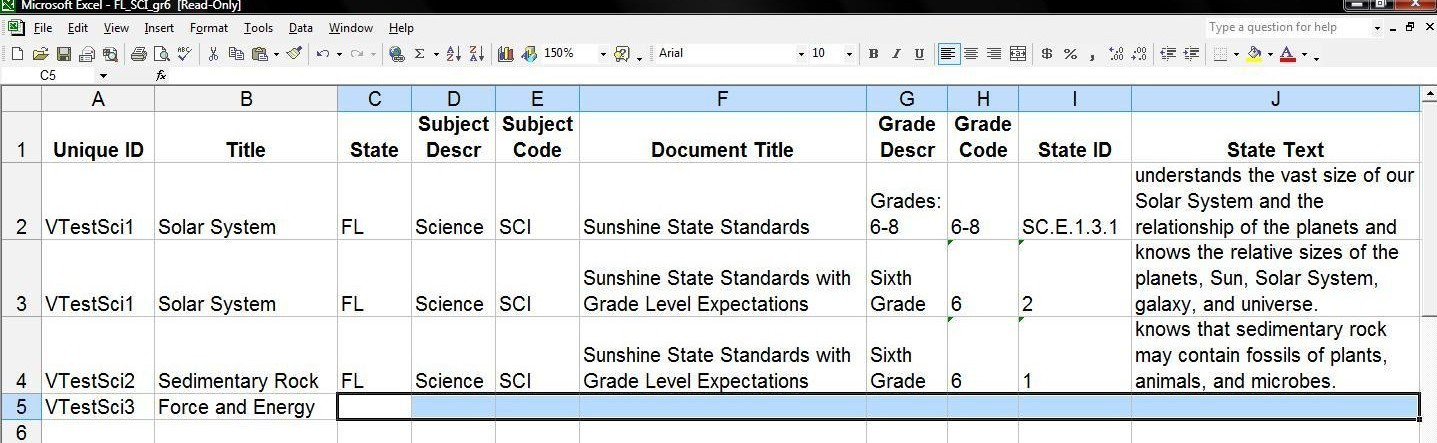Open the font size dropdown
The height and width of the screenshot is (443, 1437).
849,54
